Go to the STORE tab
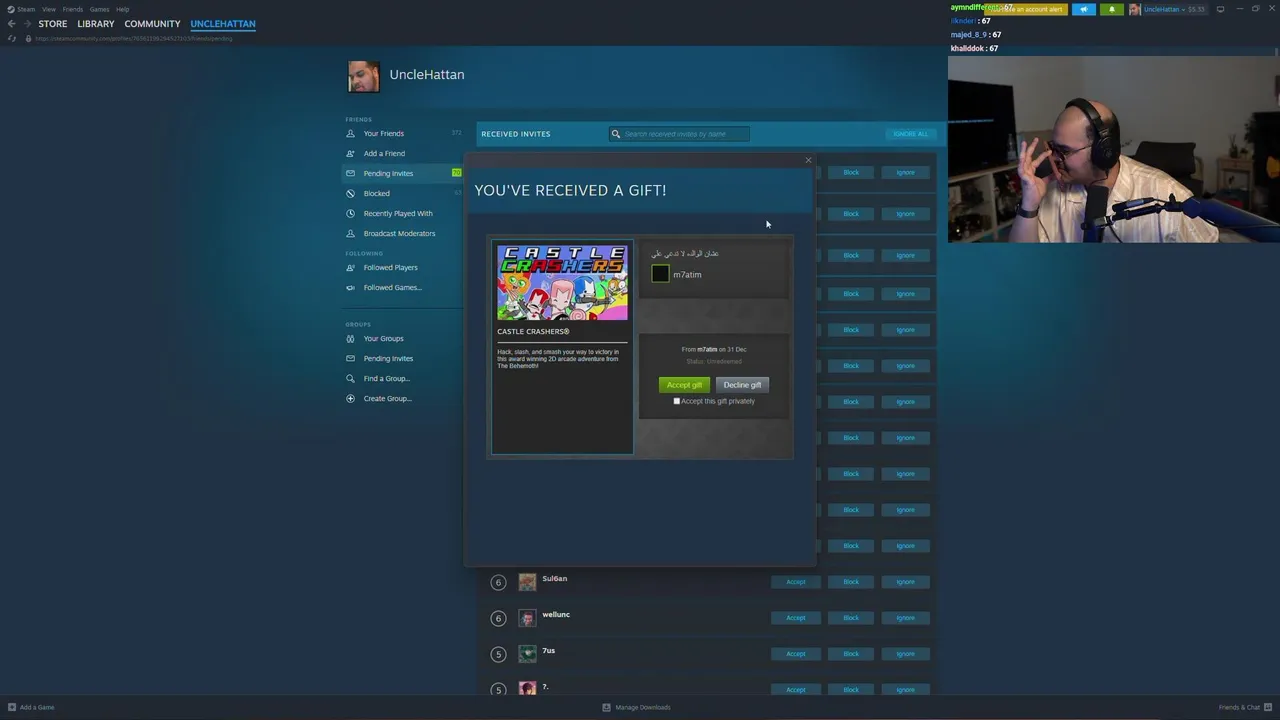1280x720 pixels. point(53,24)
